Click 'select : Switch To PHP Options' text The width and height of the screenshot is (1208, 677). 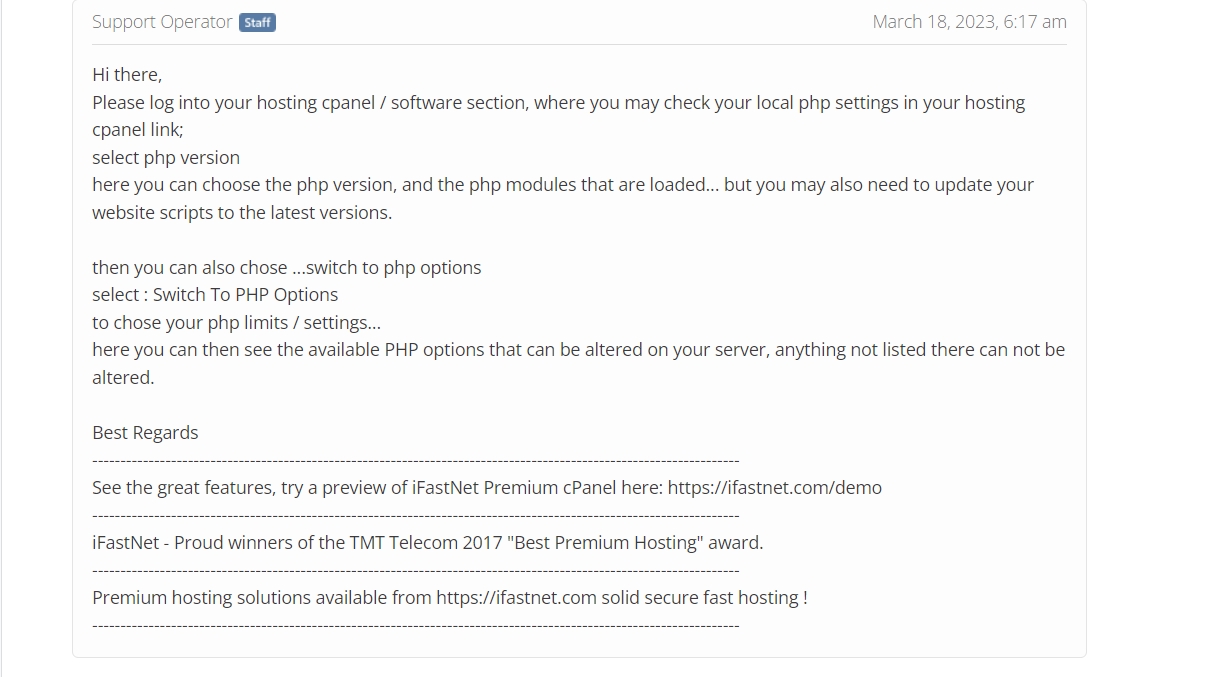(x=215, y=295)
